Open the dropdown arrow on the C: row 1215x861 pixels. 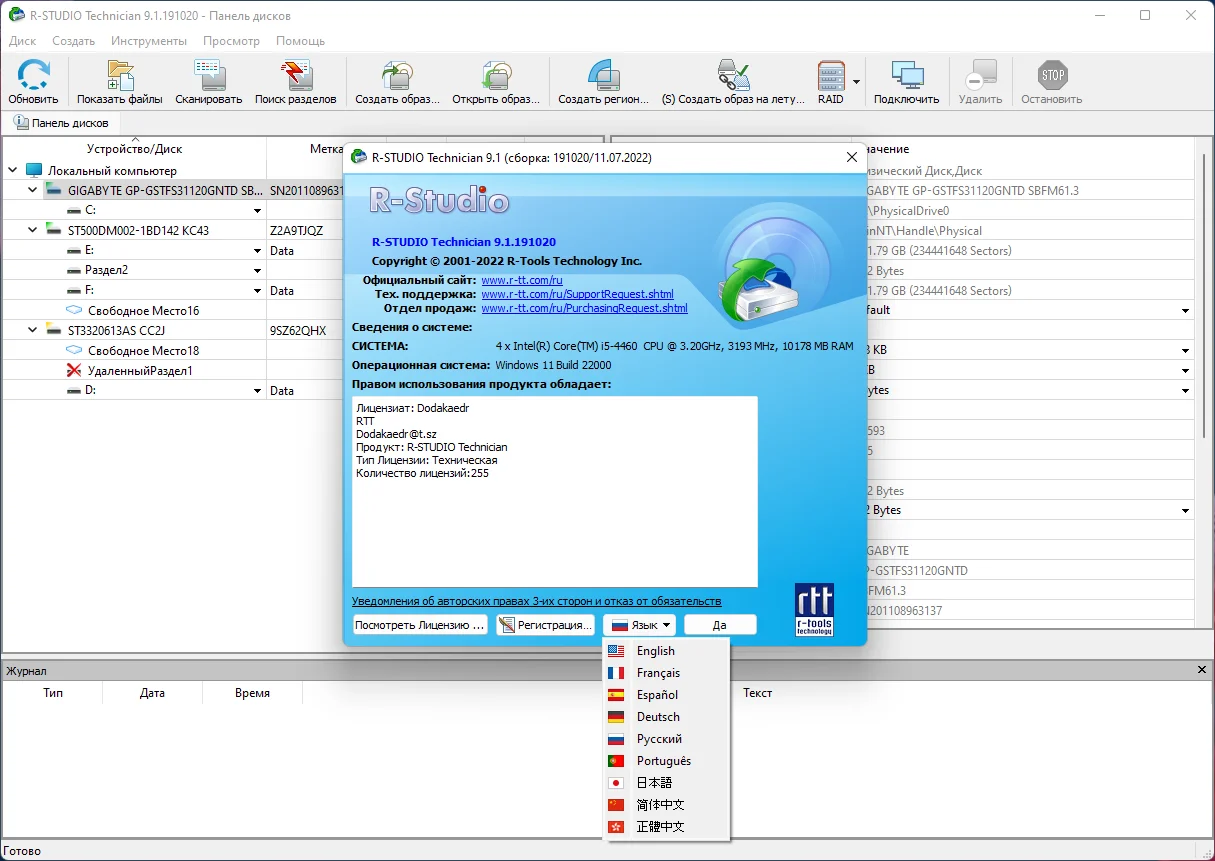pos(258,211)
